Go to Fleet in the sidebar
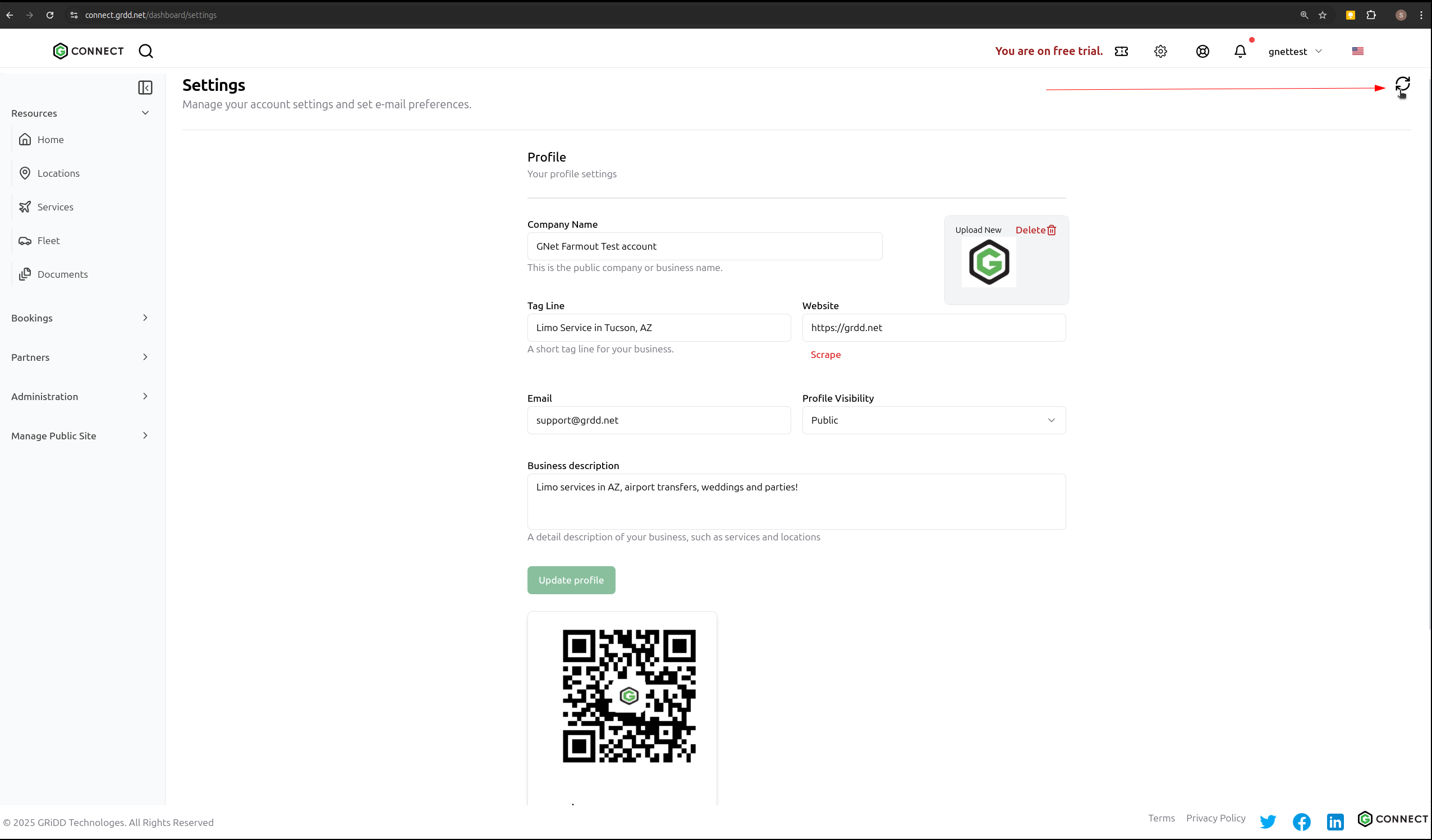Image resolution: width=1432 pixels, height=840 pixels. pyautogui.click(x=48, y=240)
